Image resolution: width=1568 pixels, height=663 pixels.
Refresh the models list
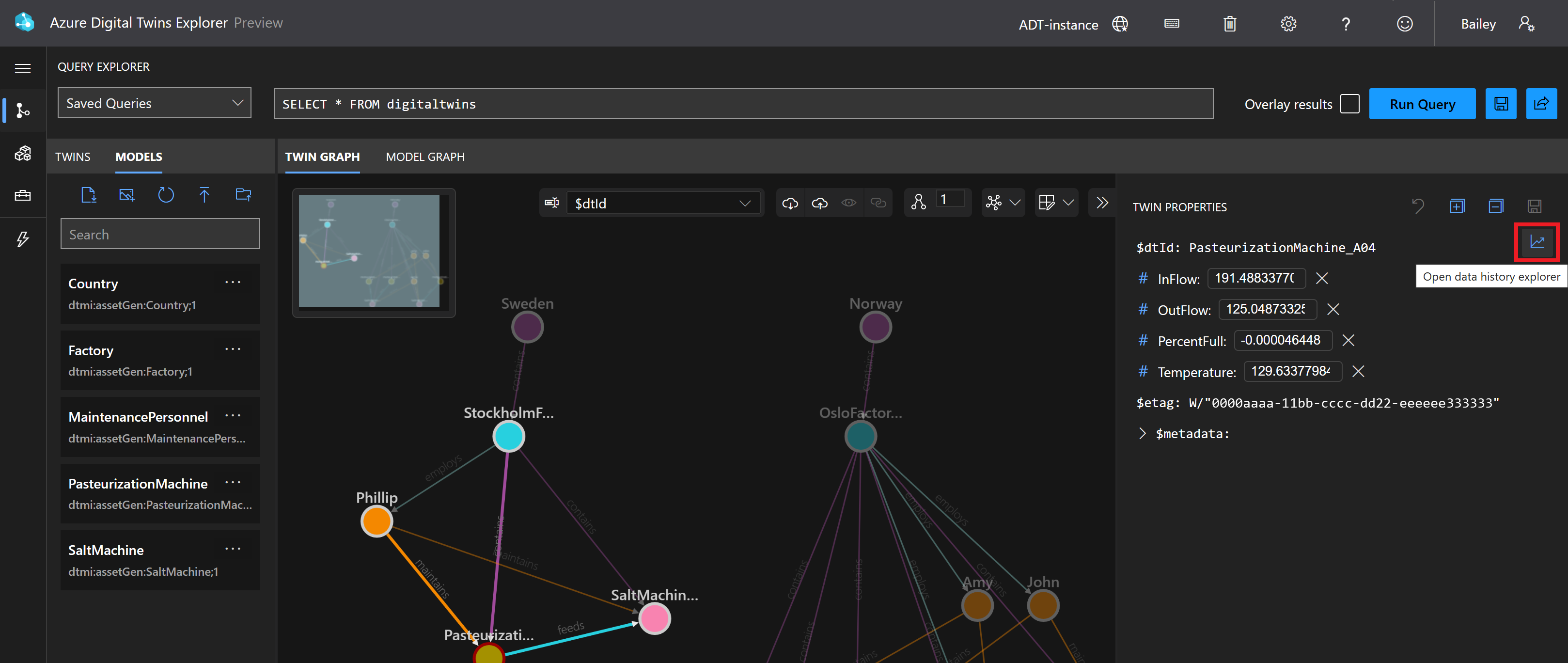166,195
